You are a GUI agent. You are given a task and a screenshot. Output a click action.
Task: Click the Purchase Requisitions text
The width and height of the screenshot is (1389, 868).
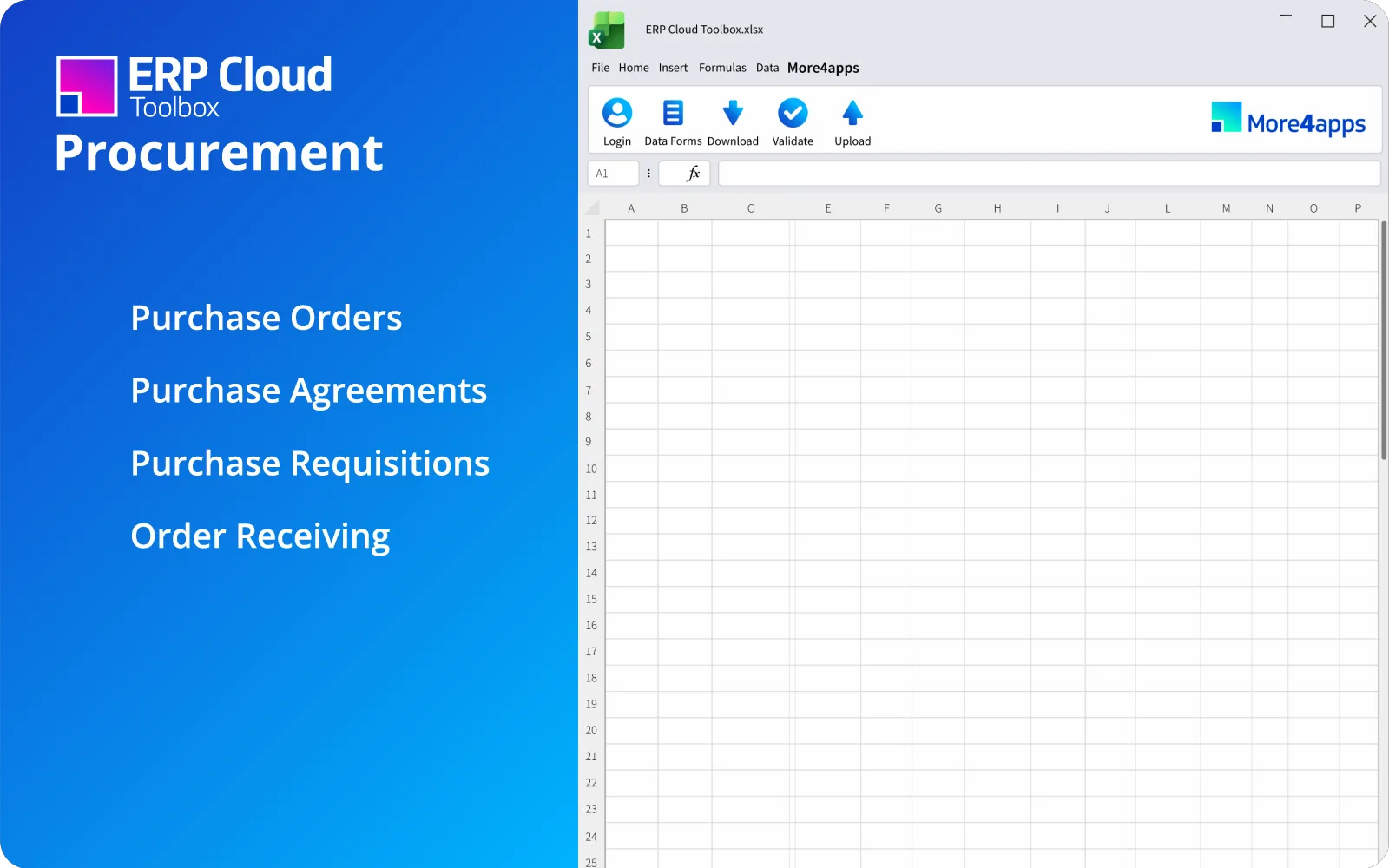tap(310, 465)
